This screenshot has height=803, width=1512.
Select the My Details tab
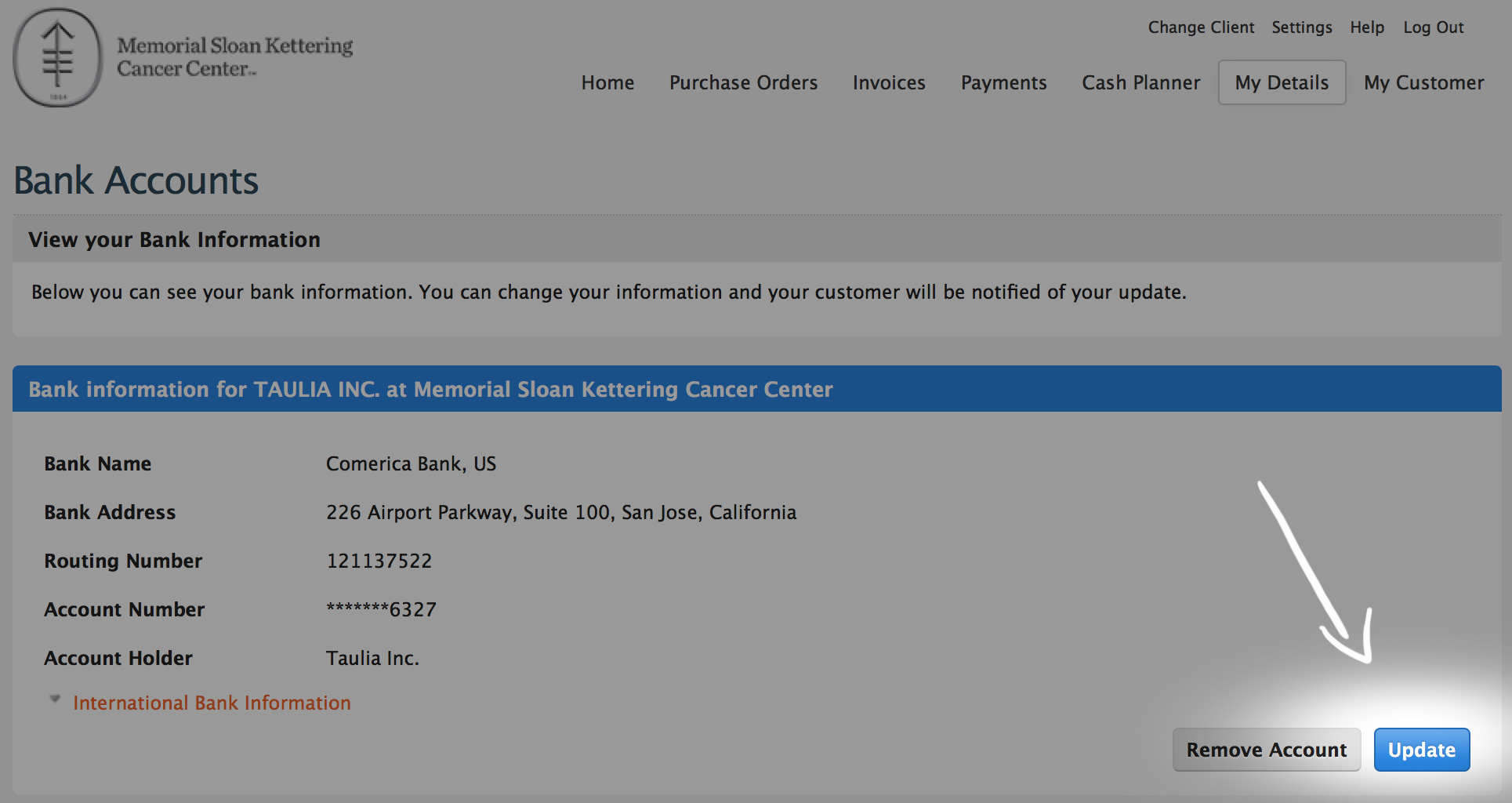click(x=1282, y=82)
